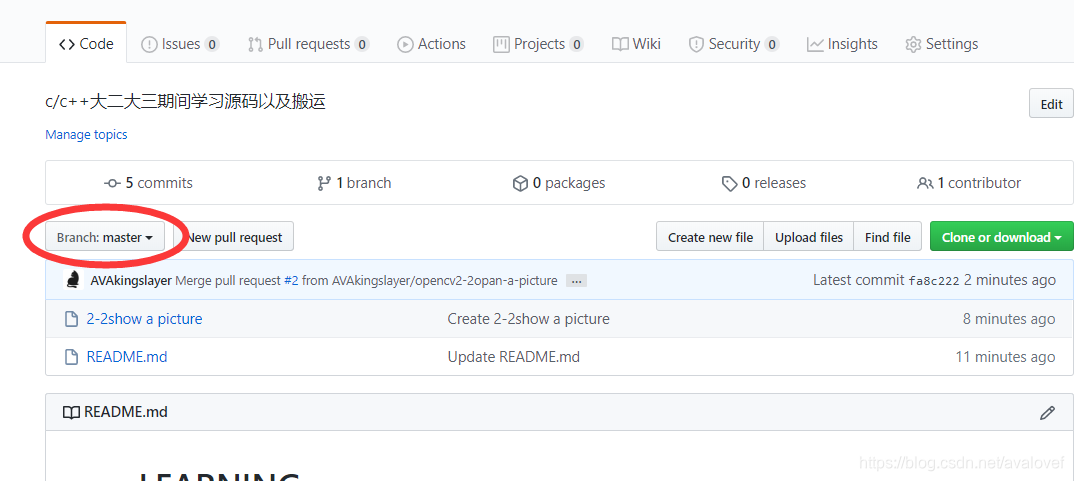This screenshot has height=481, width=1074.
Task: Click the releases tag icon
Action: tap(729, 184)
